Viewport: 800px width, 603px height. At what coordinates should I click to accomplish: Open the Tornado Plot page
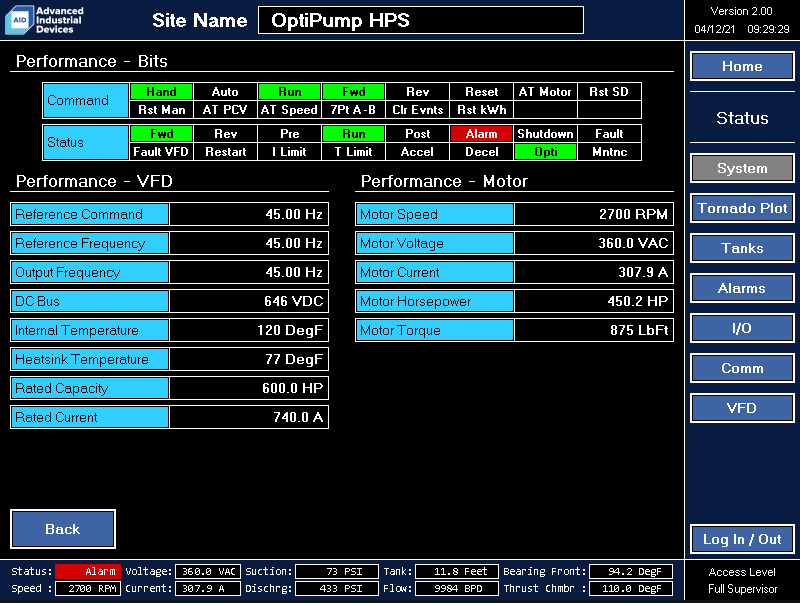[x=742, y=208]
